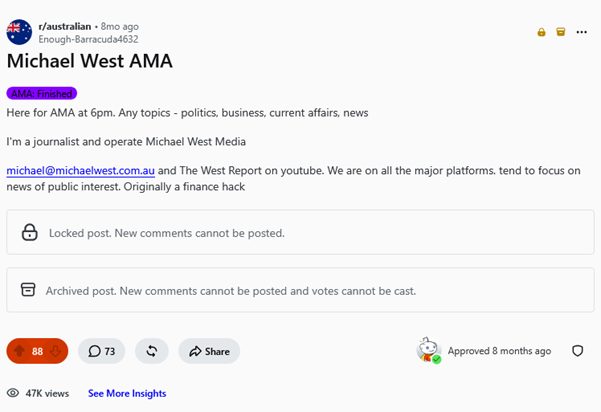Screen dimensions: 601x412
Task: Visit the Enough-Barracuda4632 user profile
Action: click(x=88, y=39)
